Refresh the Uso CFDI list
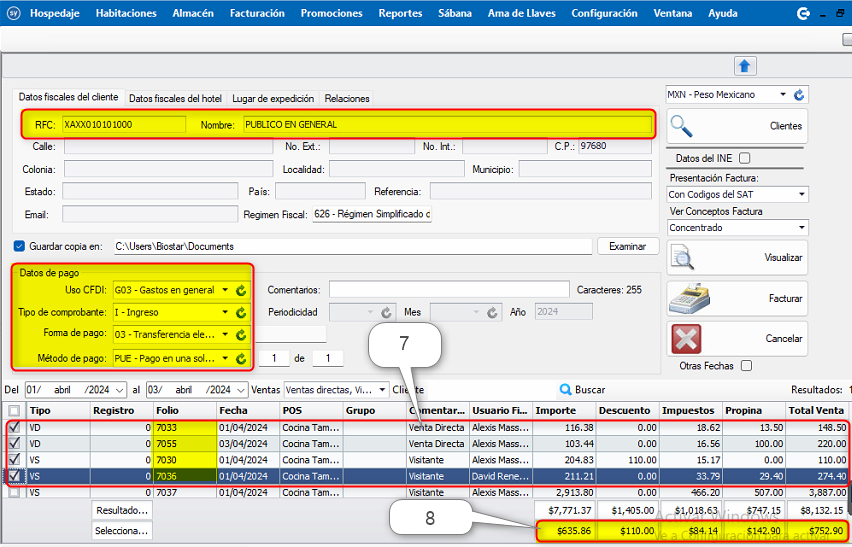Image resolution: width=852 pixels, height=547 pixels. tap(241, 290)
